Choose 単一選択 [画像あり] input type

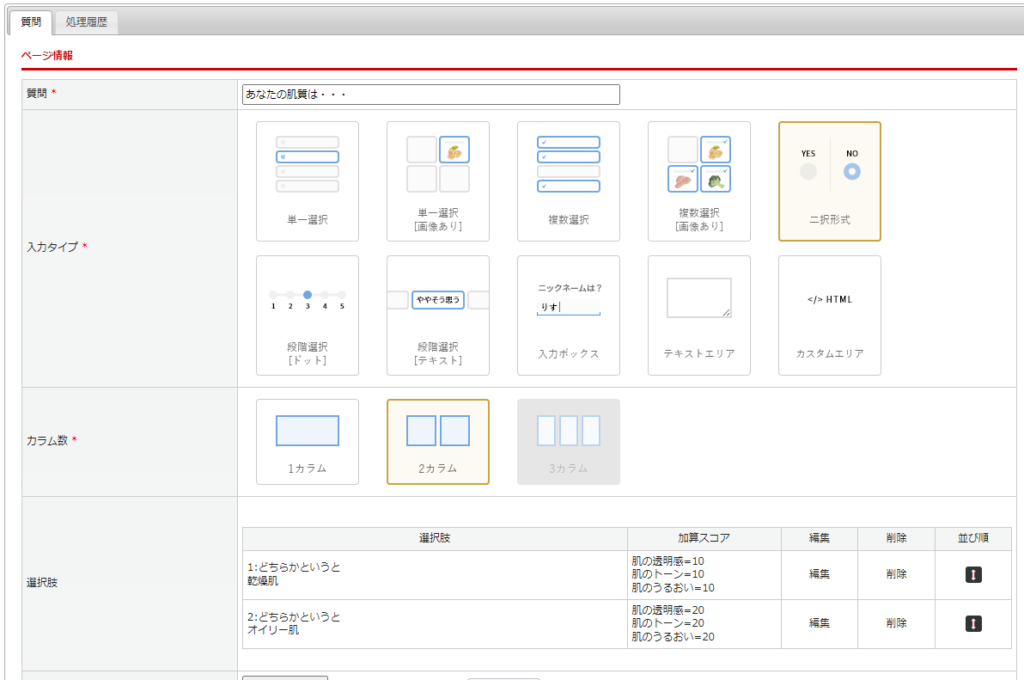[x=438, y=181]
